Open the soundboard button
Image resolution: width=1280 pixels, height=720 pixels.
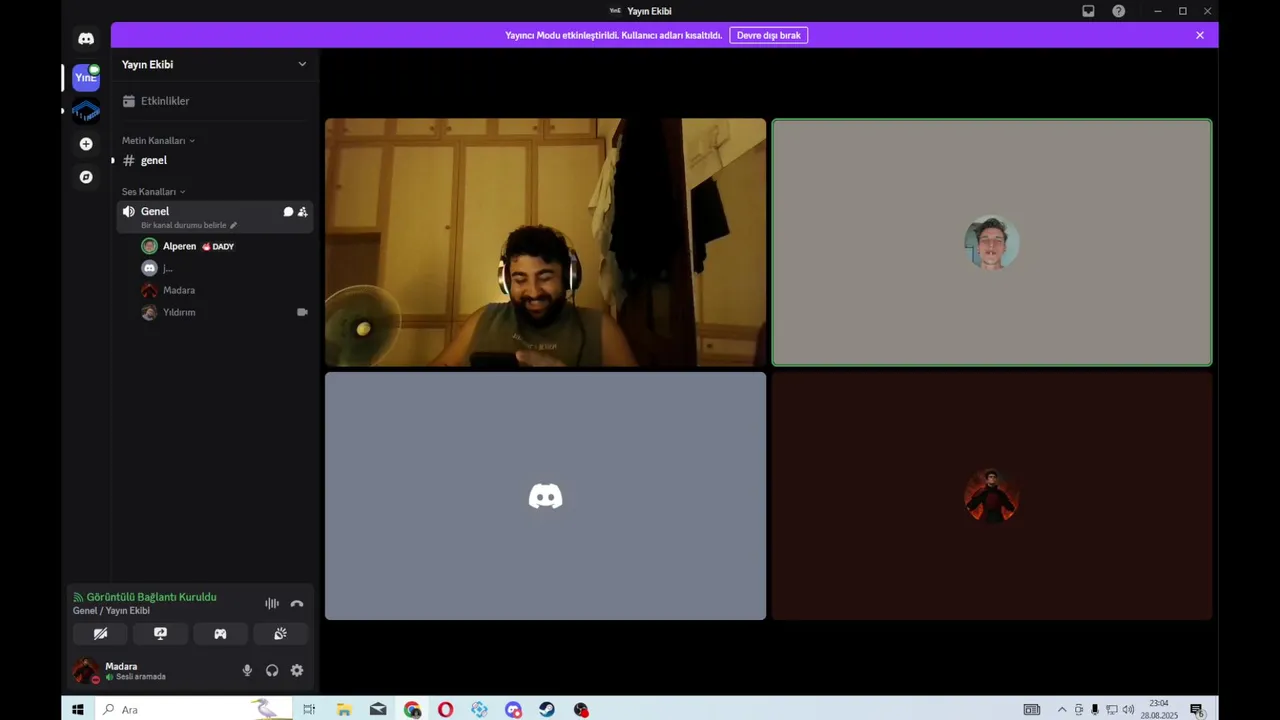point(280,634)
